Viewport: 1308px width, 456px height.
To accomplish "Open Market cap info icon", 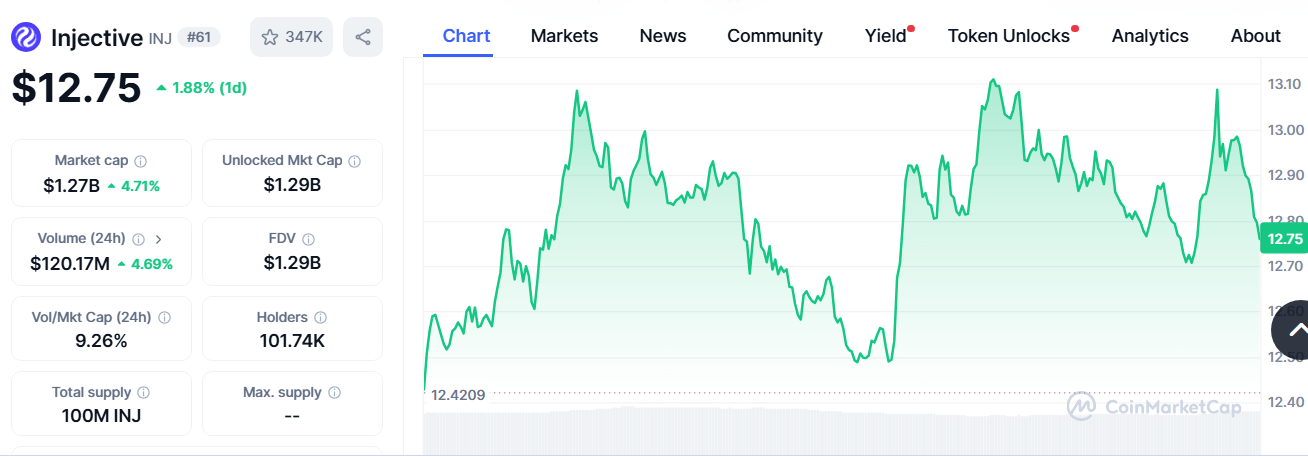I will [x=141, y=161].
